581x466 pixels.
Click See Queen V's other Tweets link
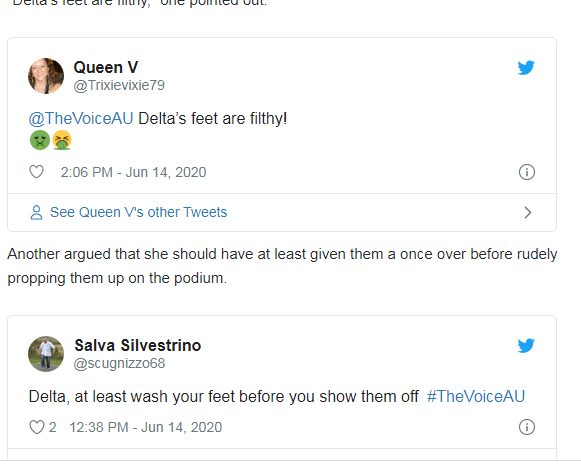(138, 212)
